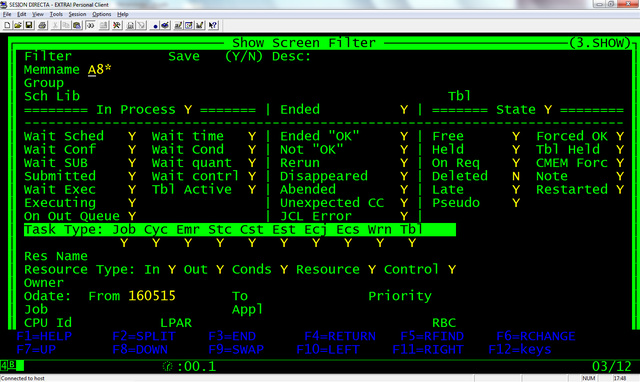Click the application icon in title bar
The image size is (640, 382).
pyautogui.click(x=4, y=4)
